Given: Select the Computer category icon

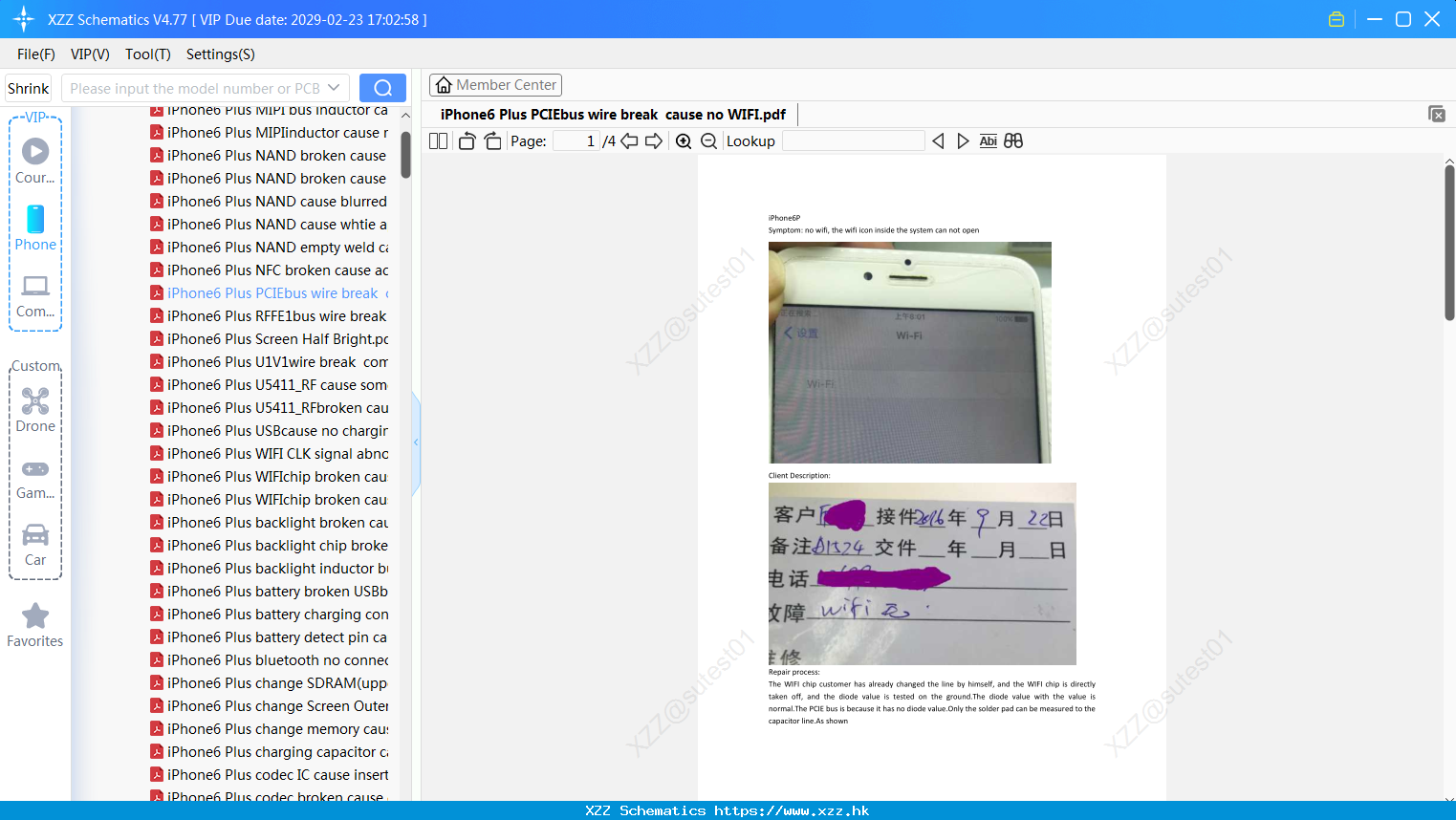Looking at the screenshot, I should (x=35, y=295).
